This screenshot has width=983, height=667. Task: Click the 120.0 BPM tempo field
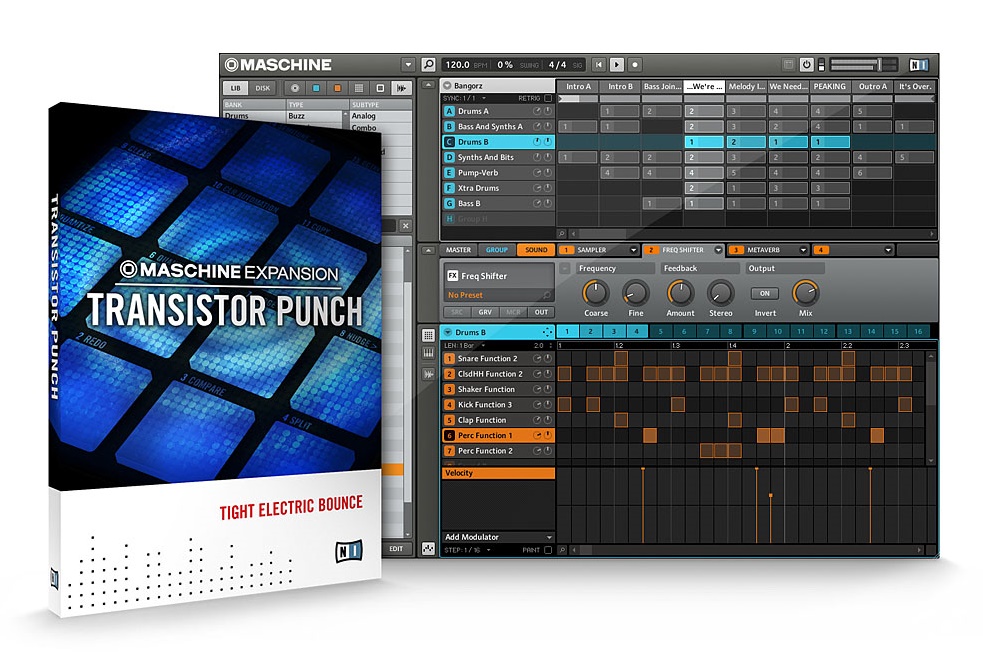[x=466, y=65]
